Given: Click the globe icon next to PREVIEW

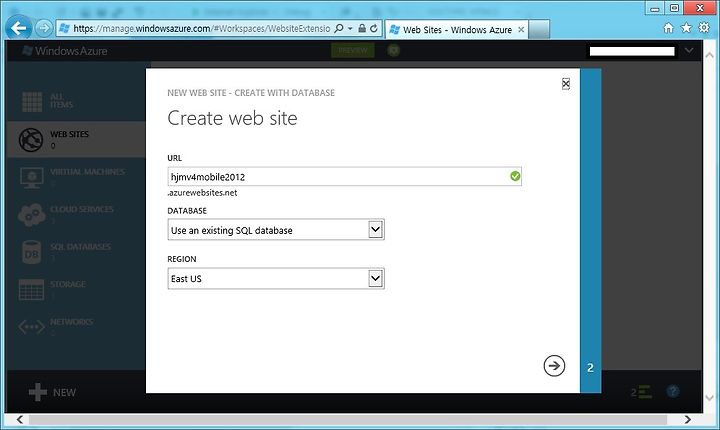Looking at the screenshot, I should [394, 50].
